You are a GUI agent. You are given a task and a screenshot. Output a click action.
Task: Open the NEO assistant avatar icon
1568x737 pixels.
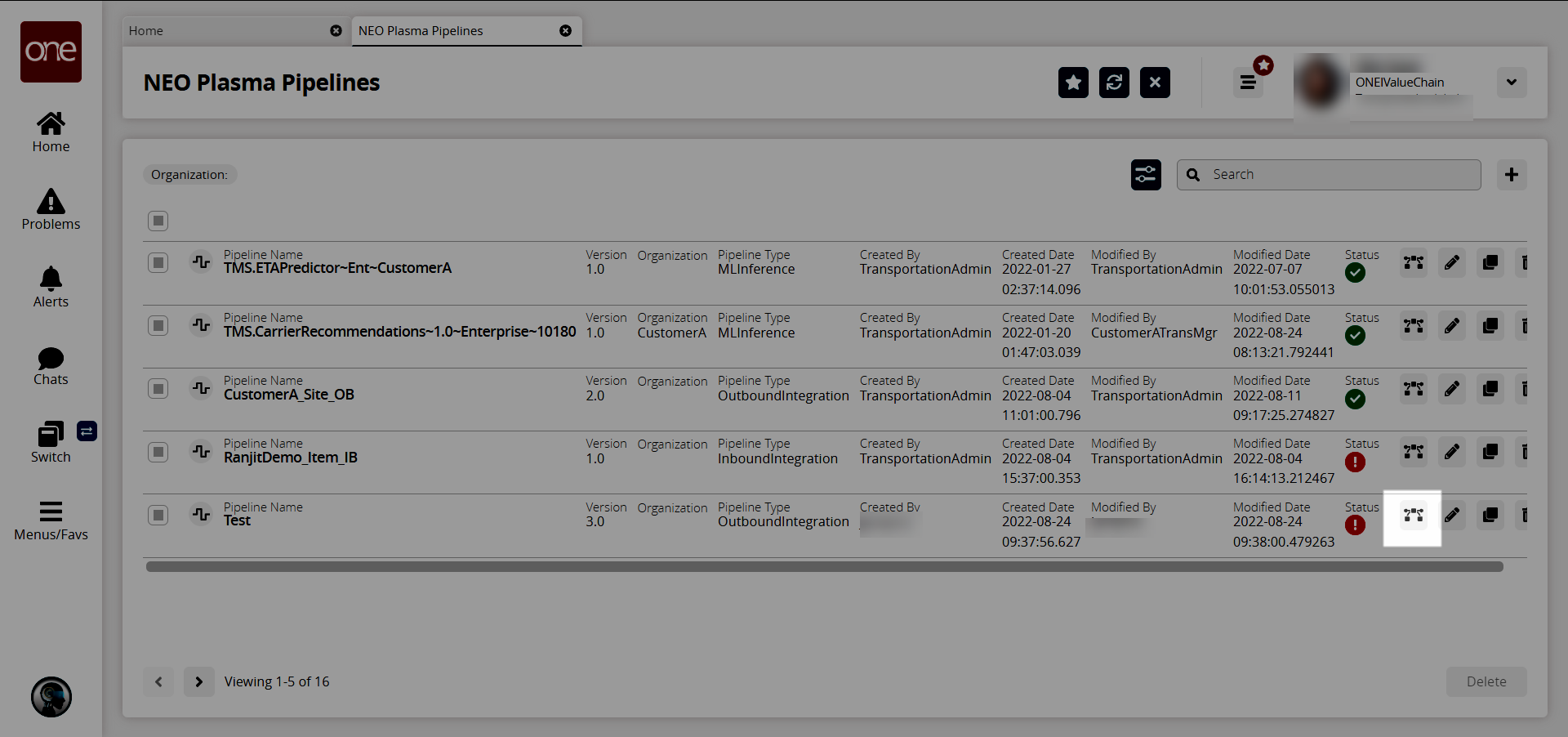point(51,697)
